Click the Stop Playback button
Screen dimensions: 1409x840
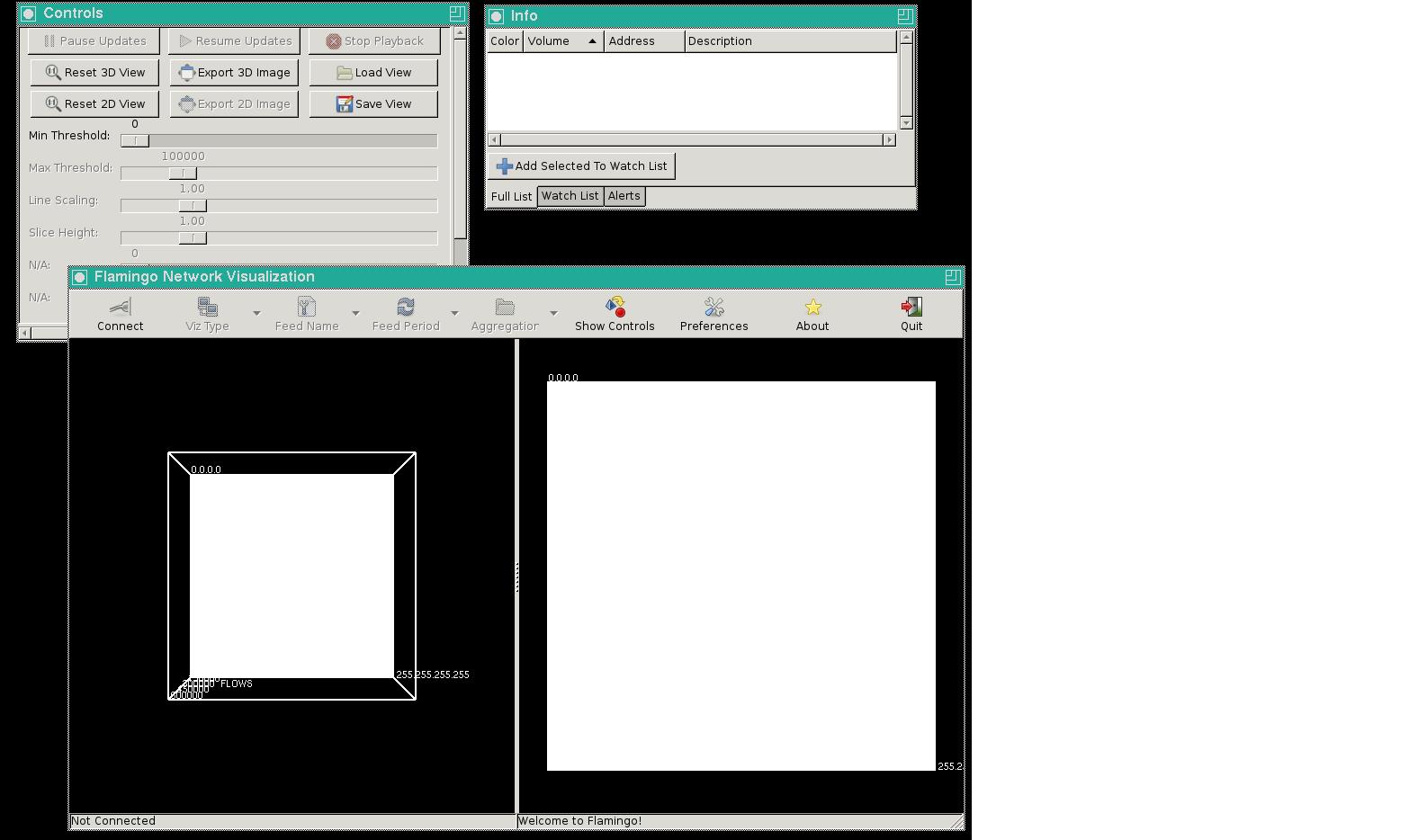point(374,41)
